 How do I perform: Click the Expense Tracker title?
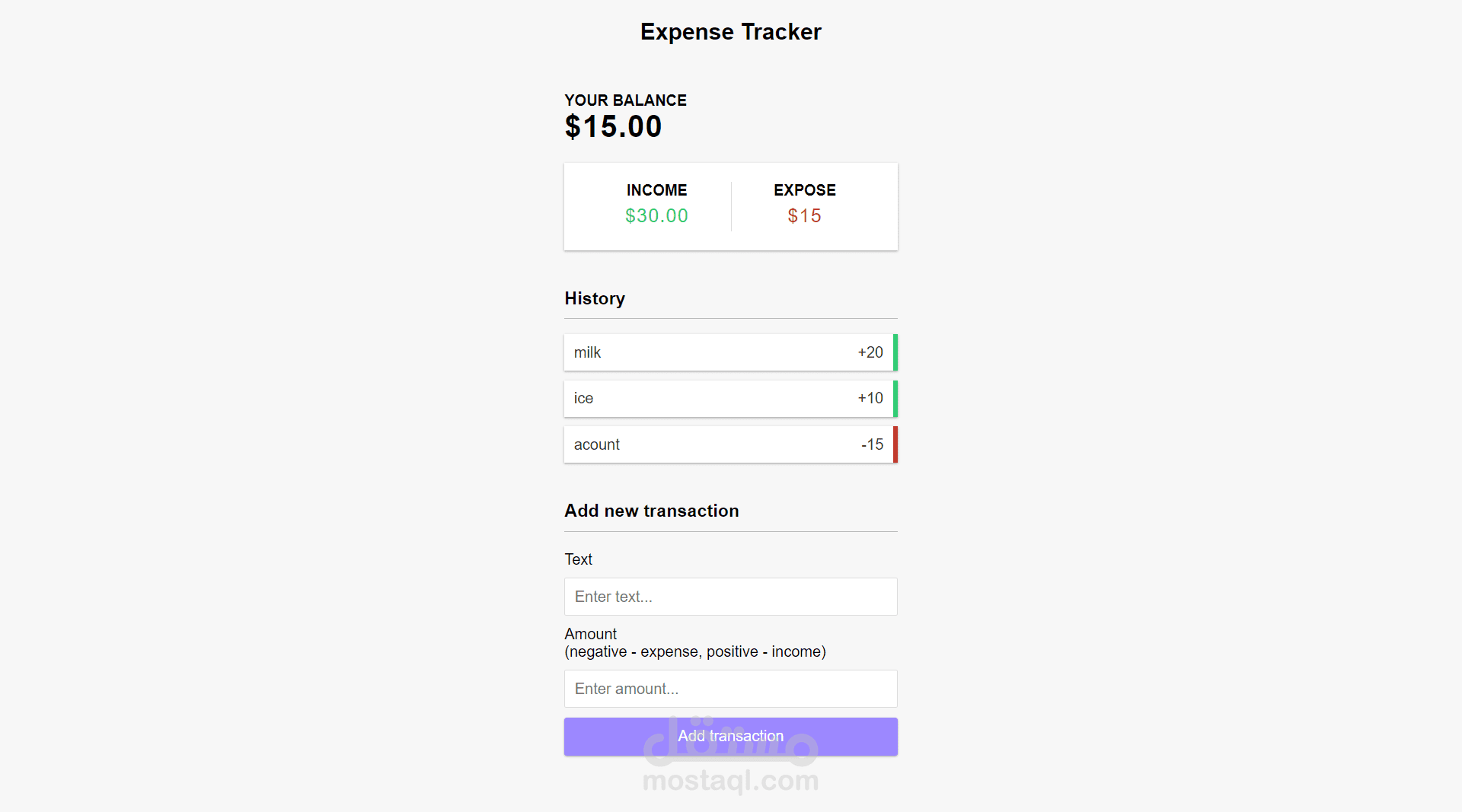pyautogui.click(x=730, y=32)
